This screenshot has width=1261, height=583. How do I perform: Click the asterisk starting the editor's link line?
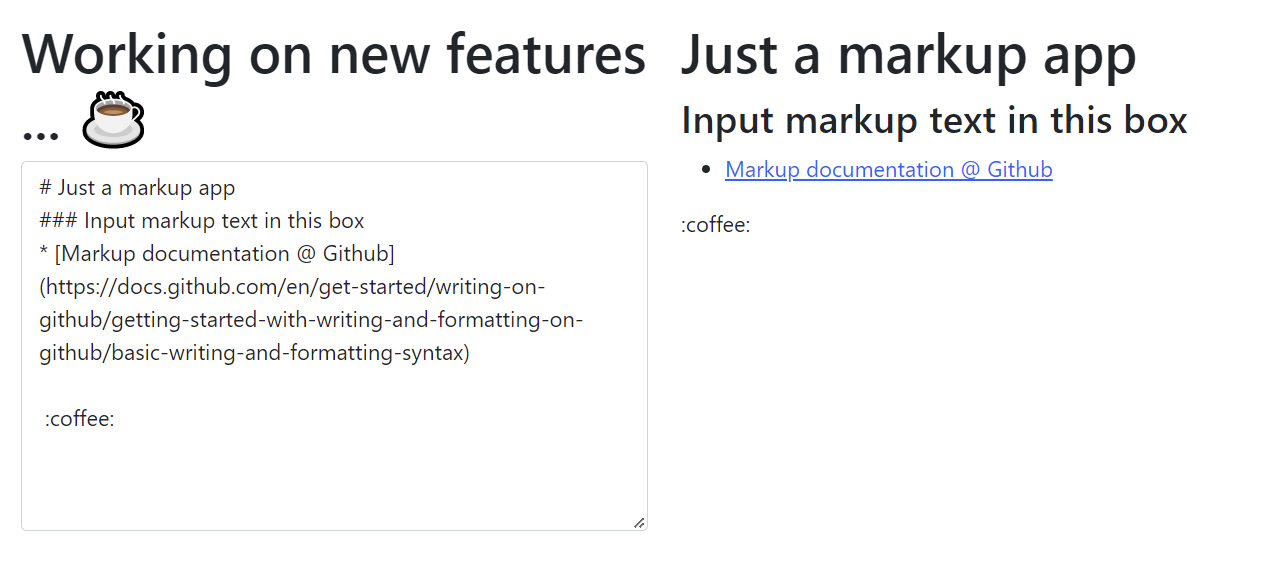click(x=44, y=254)
